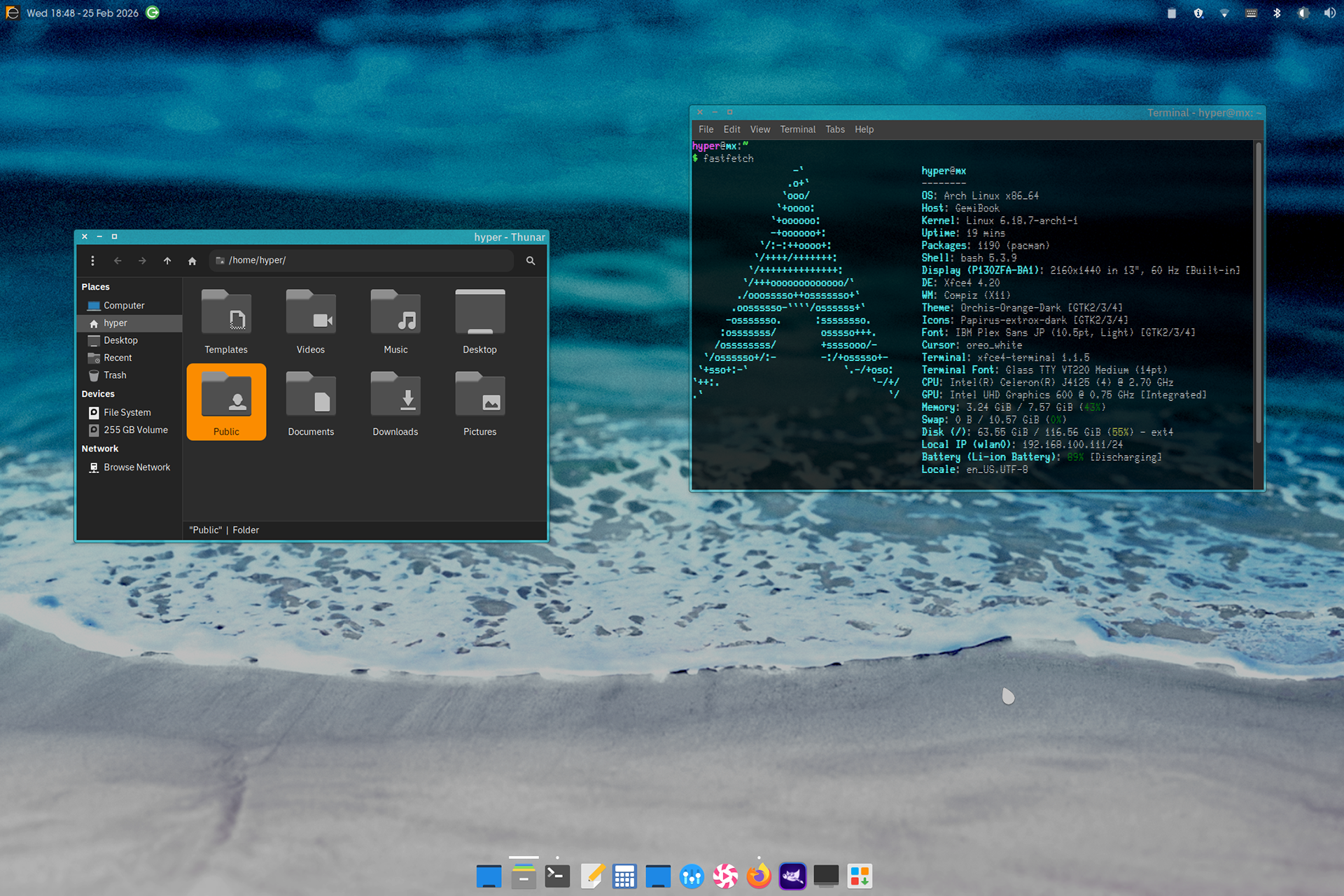Click Thunar's home button in toolbar

coord(192,260)
